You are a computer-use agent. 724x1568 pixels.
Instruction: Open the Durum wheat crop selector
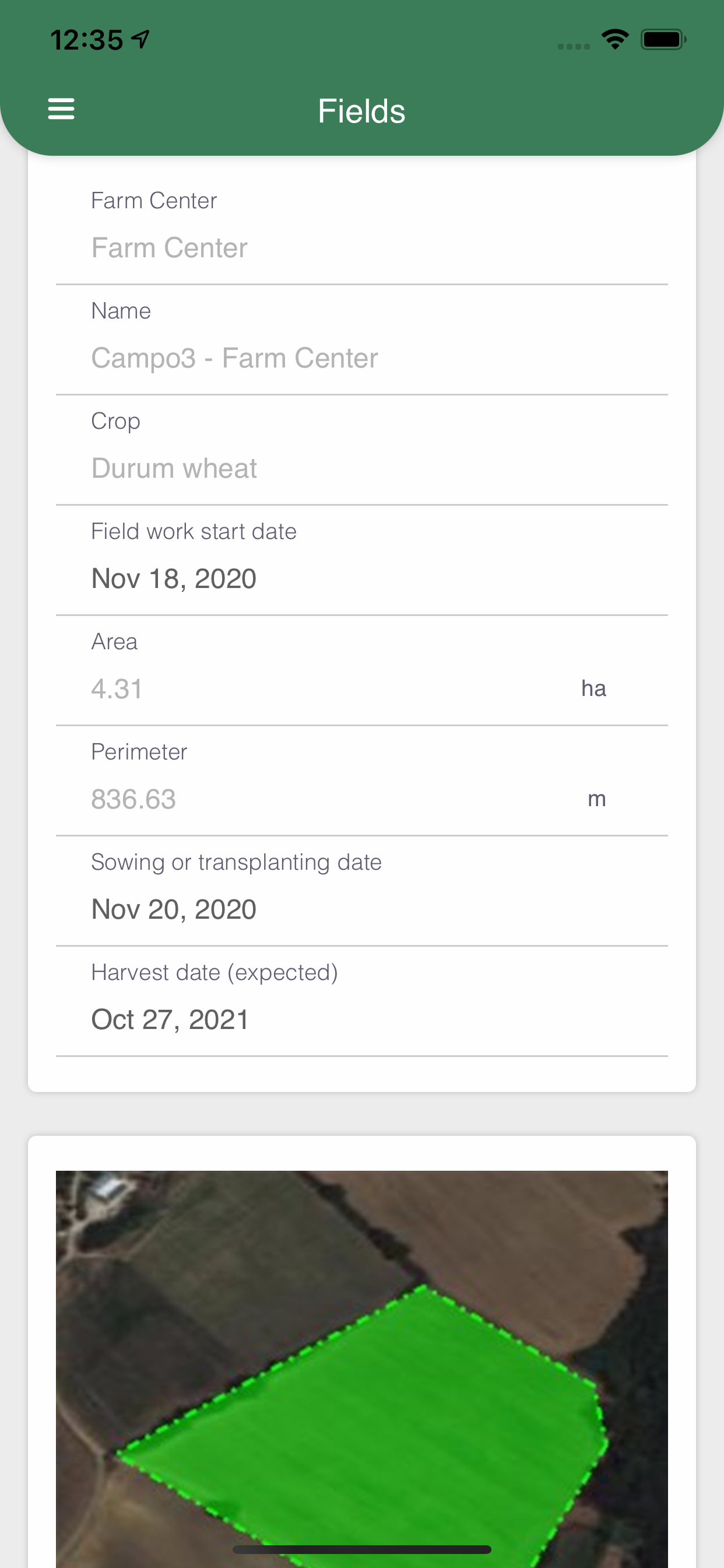click(362, 450)
